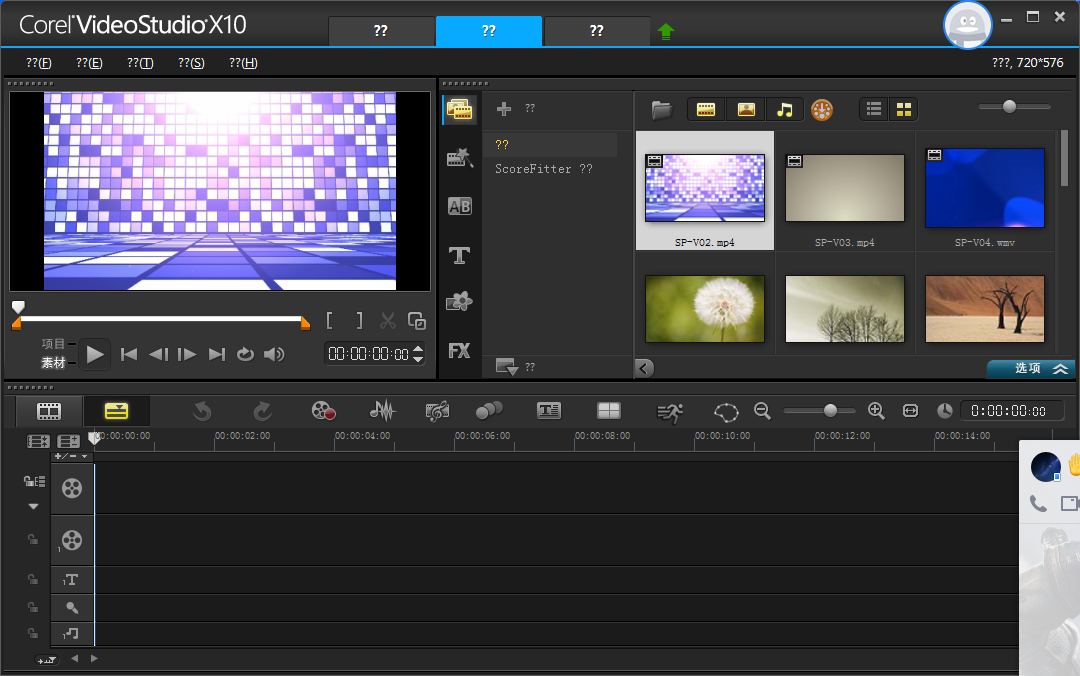Step to the next frame
The height and width of the screenshot is (676, 1080).
pos(187,354)
